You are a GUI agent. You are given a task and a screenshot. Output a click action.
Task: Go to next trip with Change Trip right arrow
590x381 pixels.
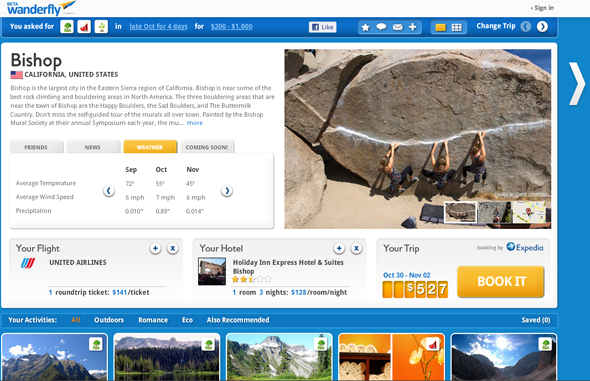tap(542, 27)
